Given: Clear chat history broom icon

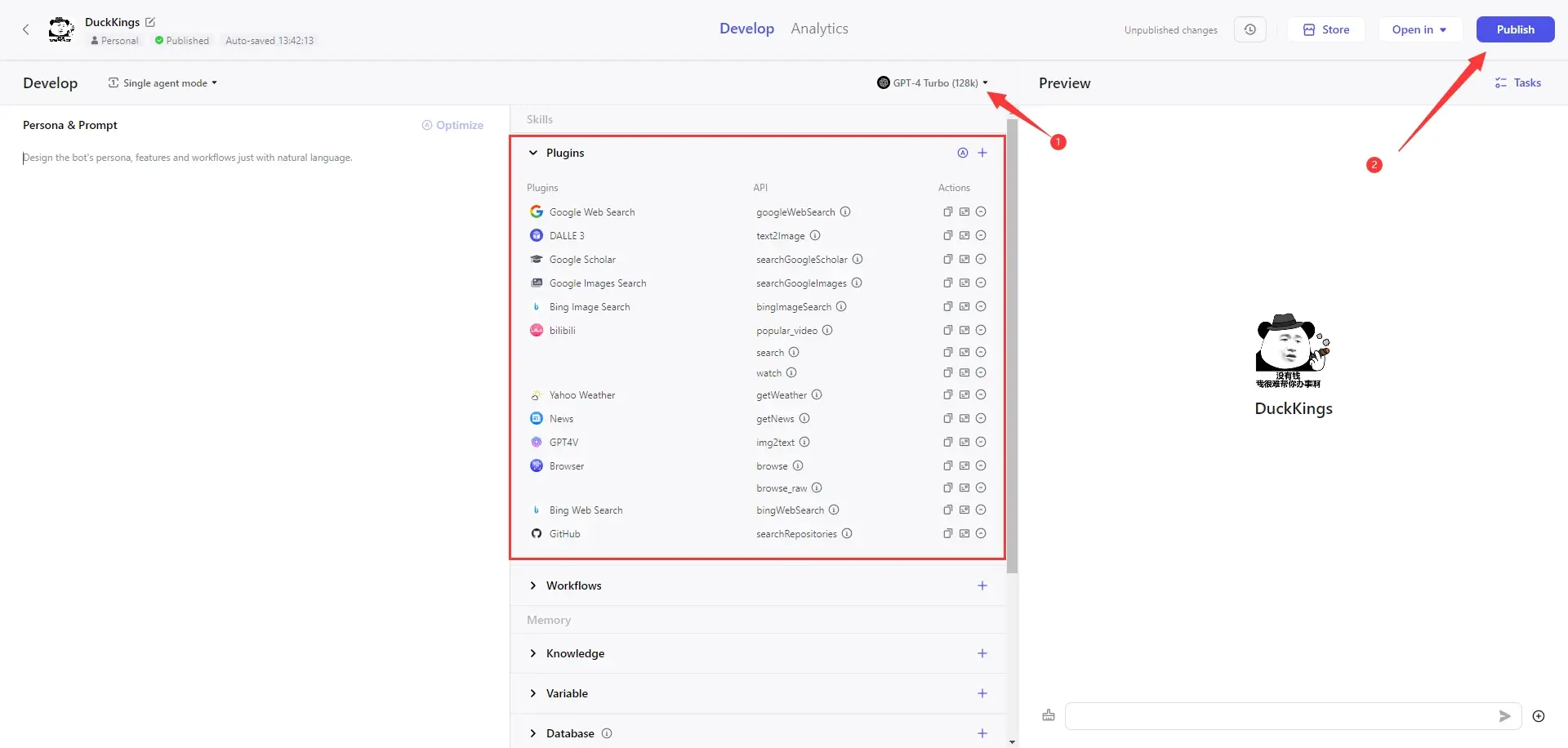Looking at the screenshot, I should 1049,715.
